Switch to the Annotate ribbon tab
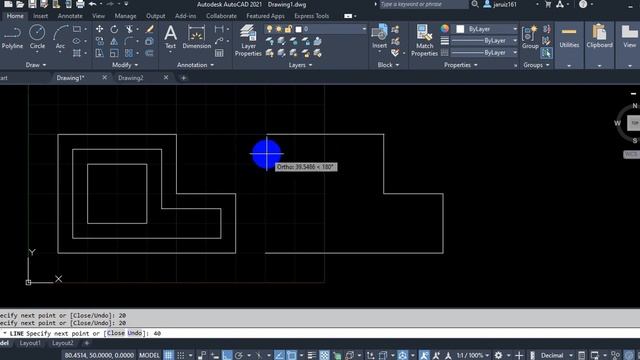This screenshot has width=640, height=360. (x=70, y=16)
